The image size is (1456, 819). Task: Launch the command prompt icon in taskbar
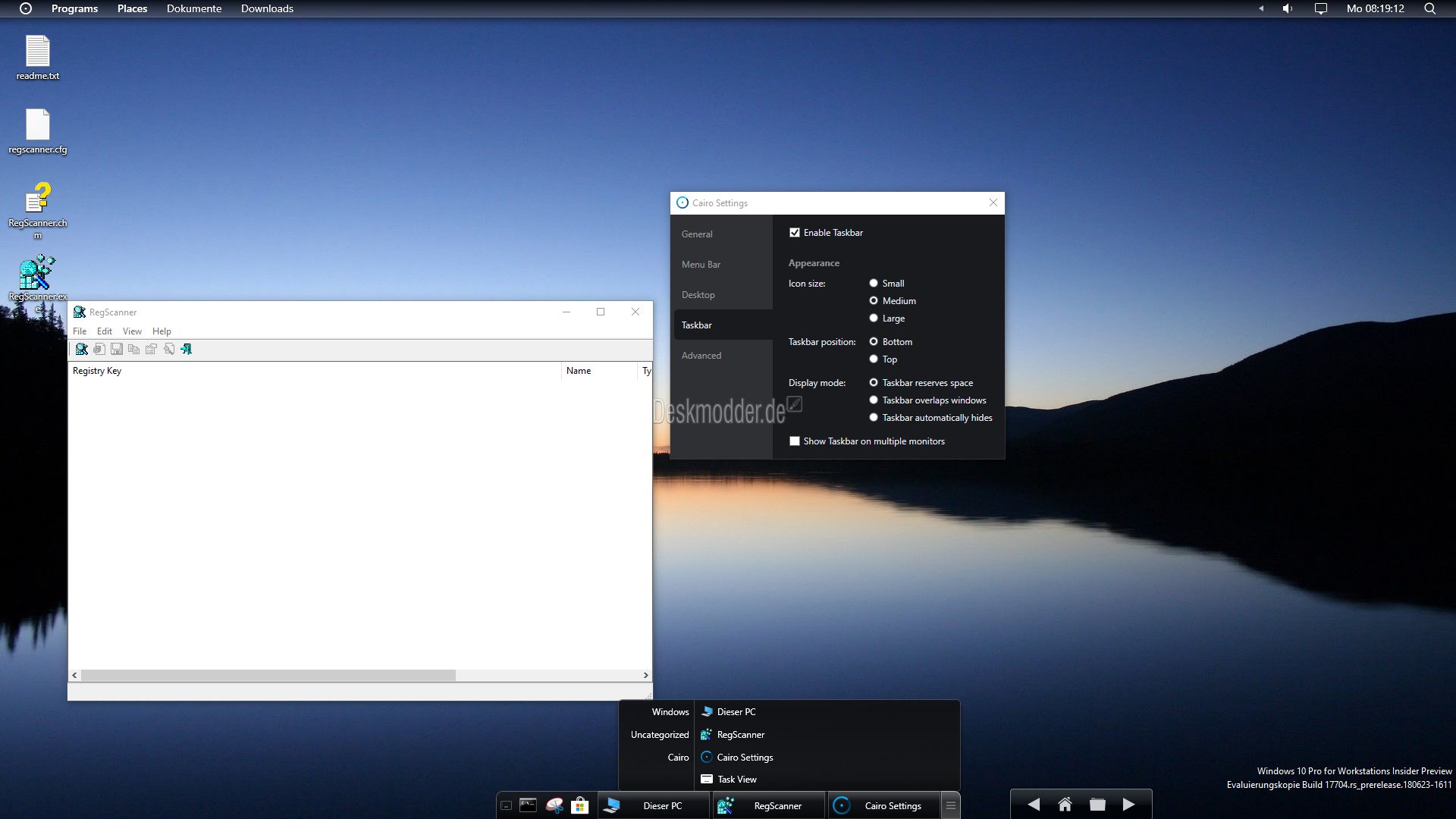[x=528, y=805]
